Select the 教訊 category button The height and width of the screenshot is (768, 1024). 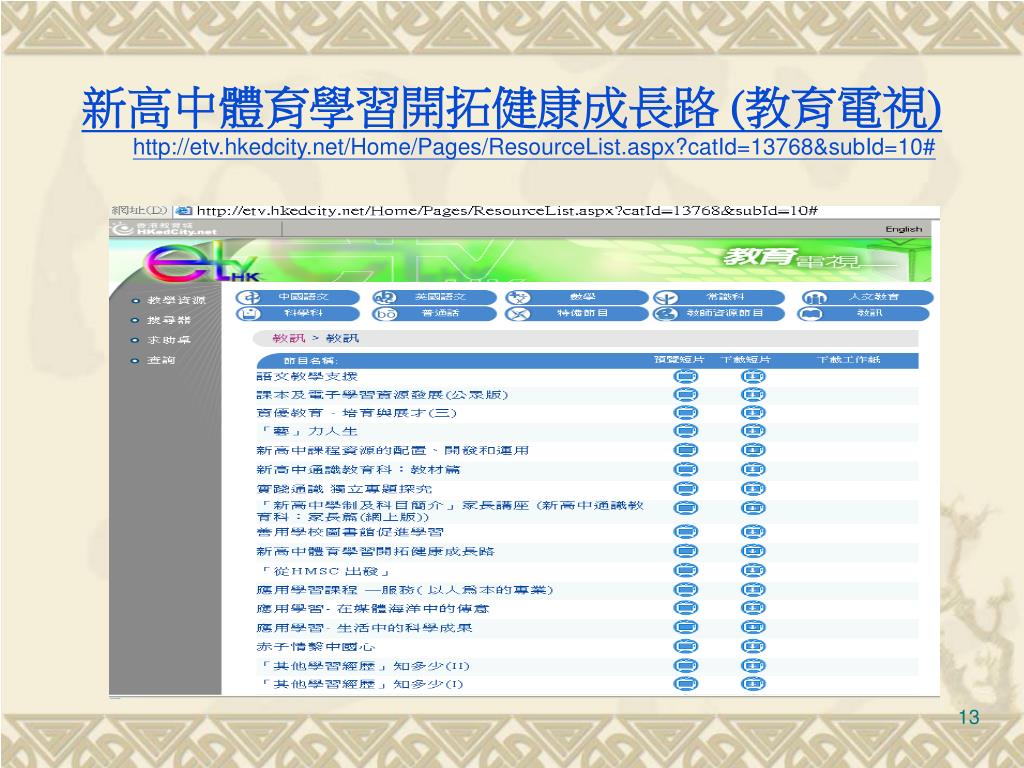[863, 313]
